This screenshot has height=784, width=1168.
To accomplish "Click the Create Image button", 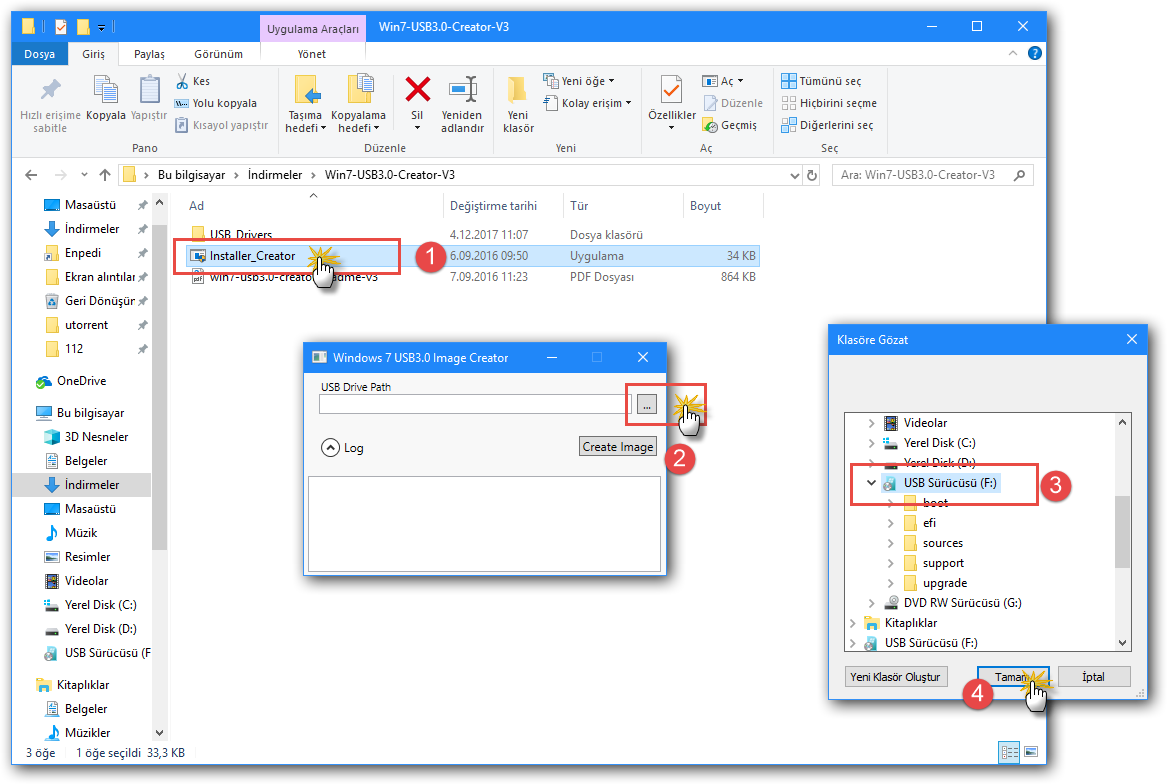I will coord(618,446).
